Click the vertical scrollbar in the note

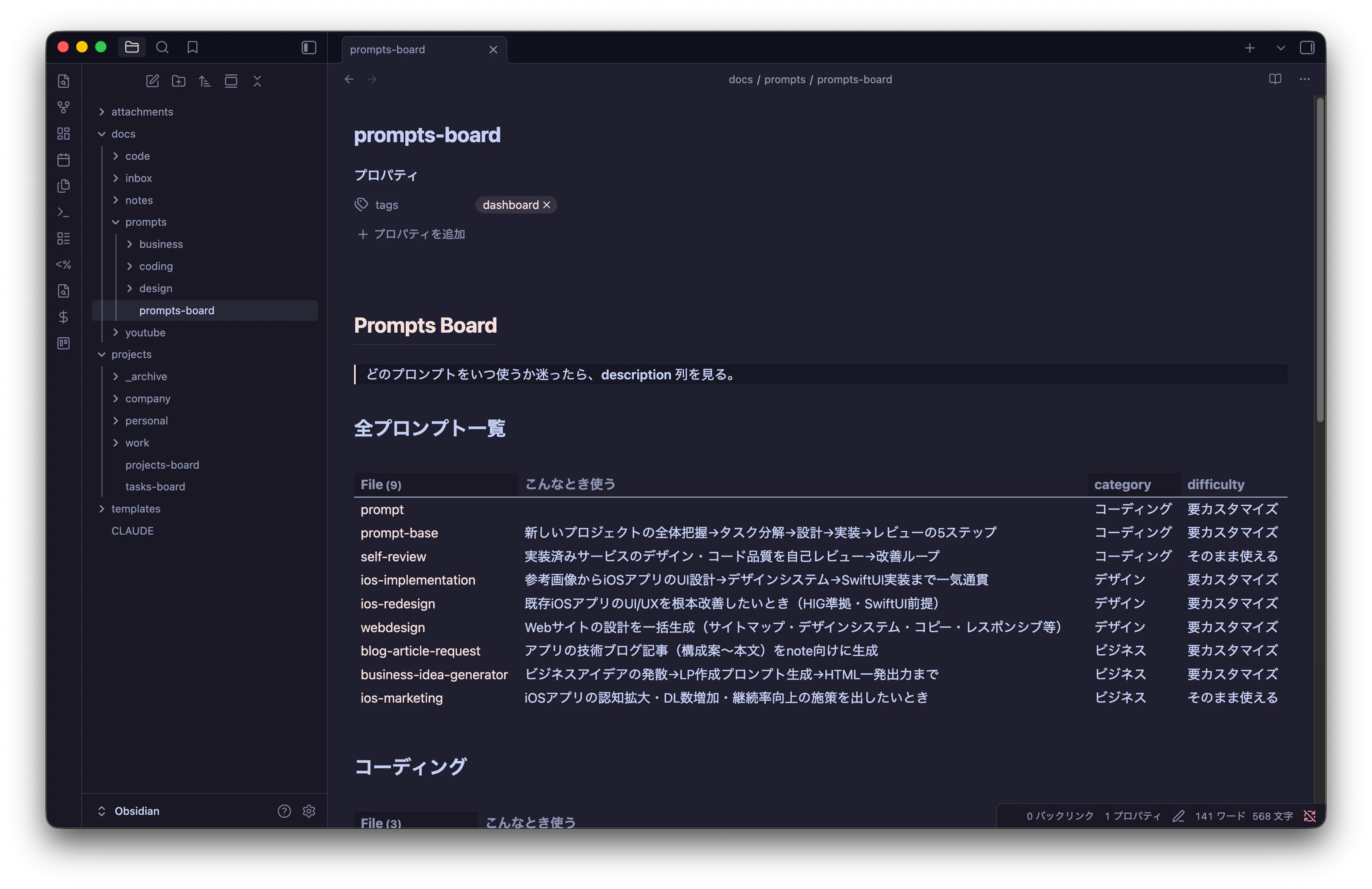[1320, 259]
